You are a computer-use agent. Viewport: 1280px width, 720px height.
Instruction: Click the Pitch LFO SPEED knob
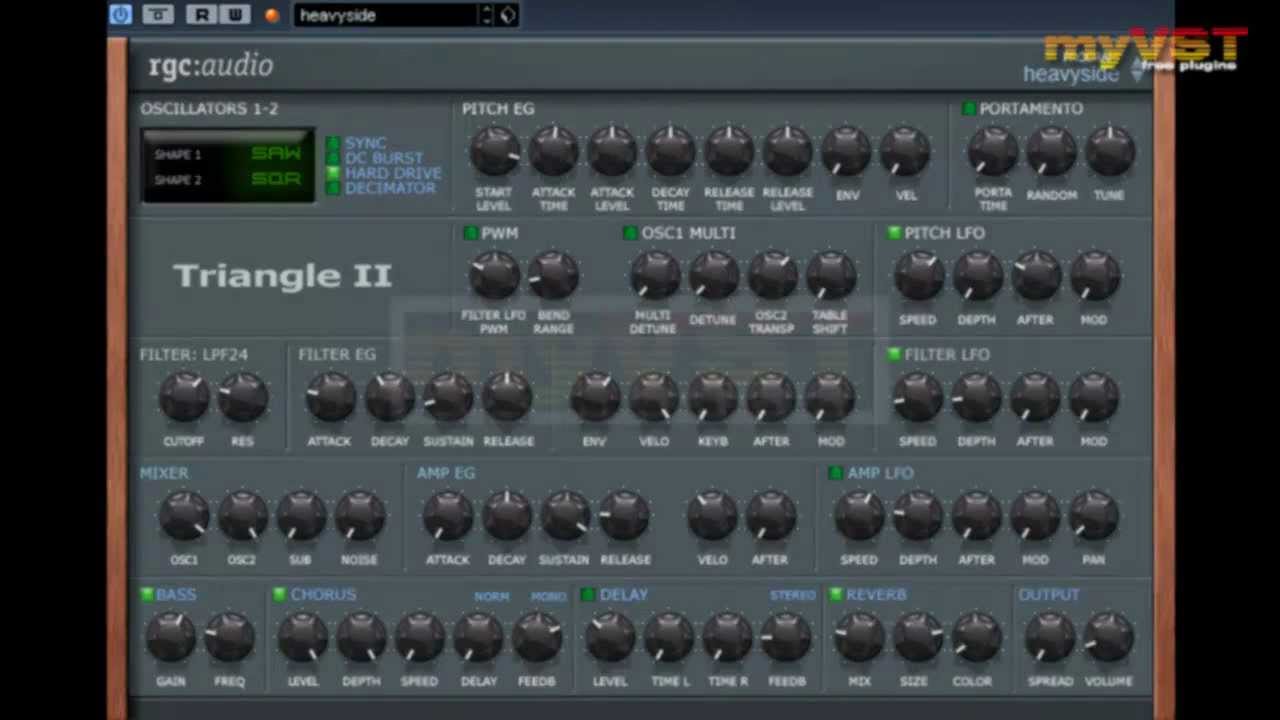[x=918, y=275]
